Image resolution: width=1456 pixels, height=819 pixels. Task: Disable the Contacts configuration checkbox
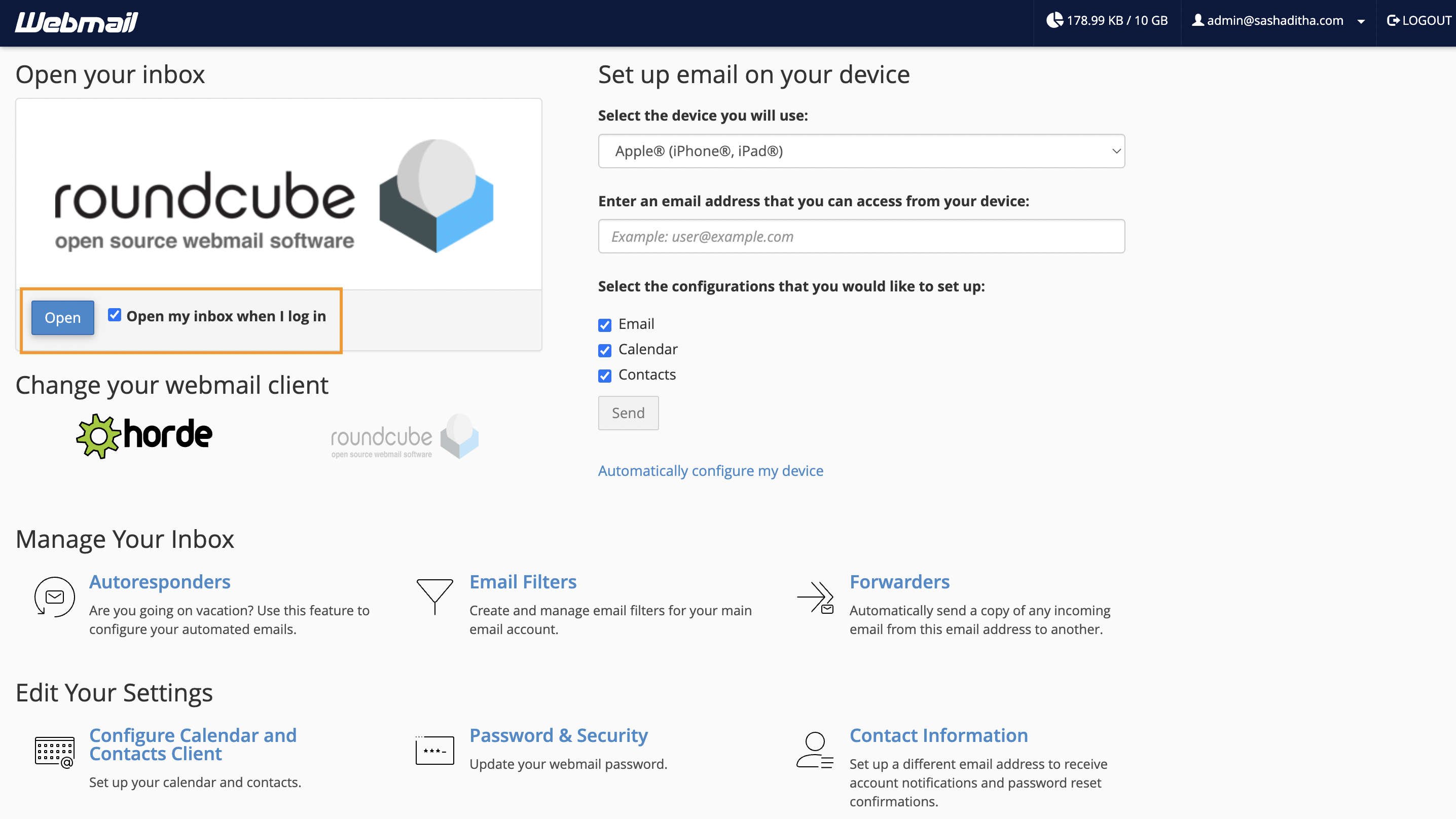604,376
